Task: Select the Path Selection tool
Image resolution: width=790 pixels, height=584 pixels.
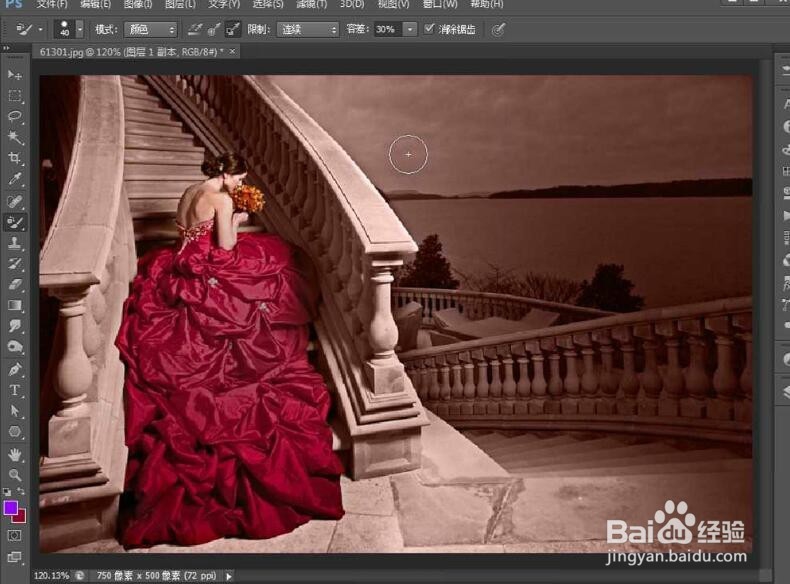Action: (15, 411)
